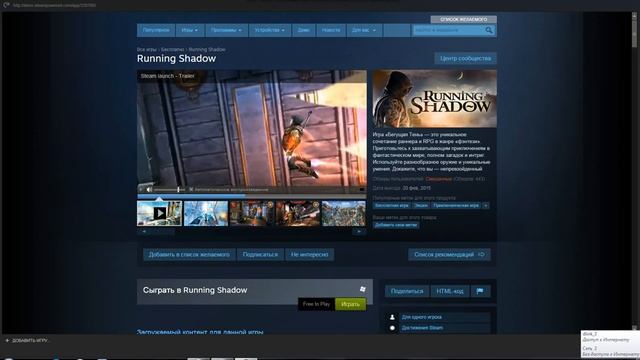Mute the trailer with the speaker icon
Image resolution: width=640 pixels, height=360 pixels.
point(149,189)
